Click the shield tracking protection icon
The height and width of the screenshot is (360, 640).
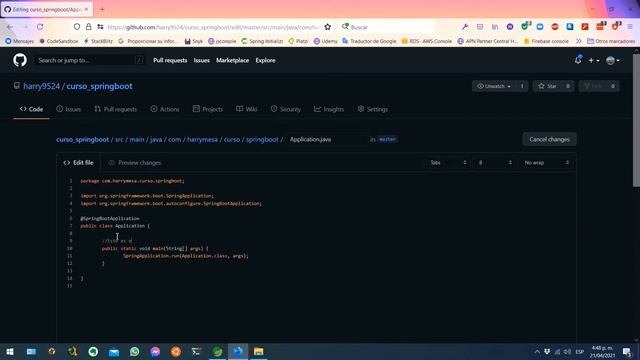[x=77, y=27]
